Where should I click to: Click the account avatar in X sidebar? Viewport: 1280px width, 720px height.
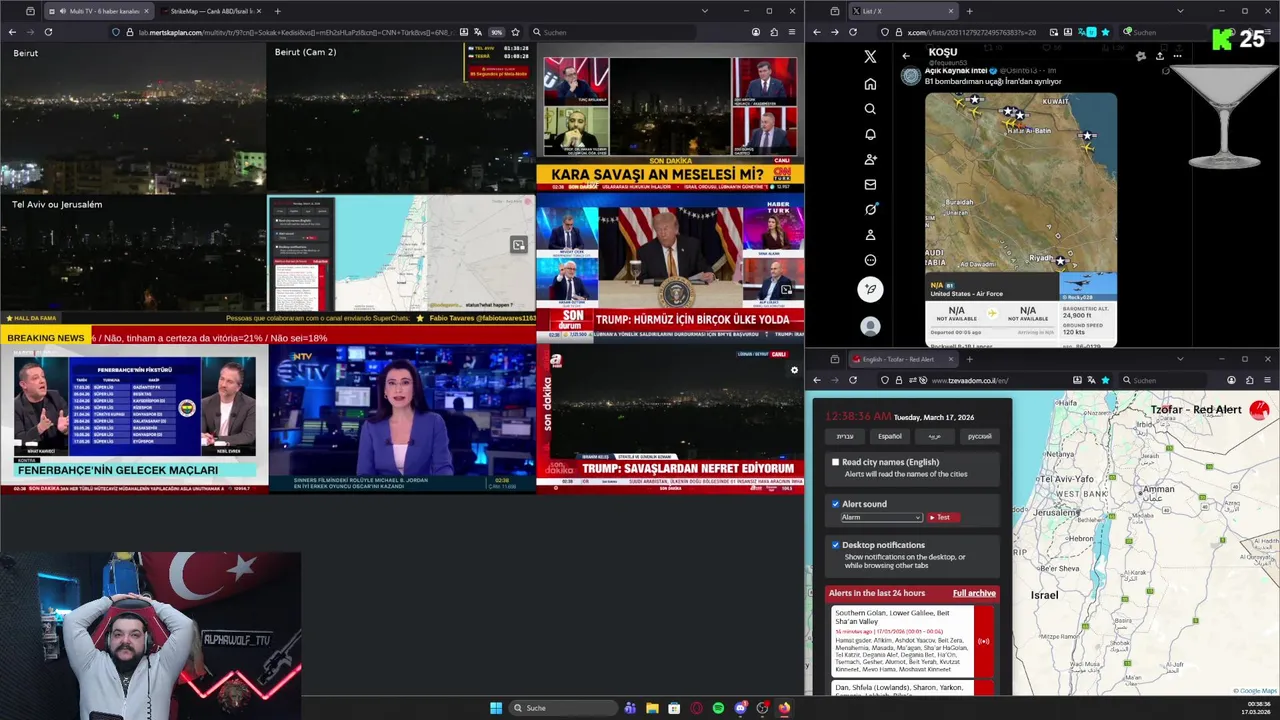870,326
